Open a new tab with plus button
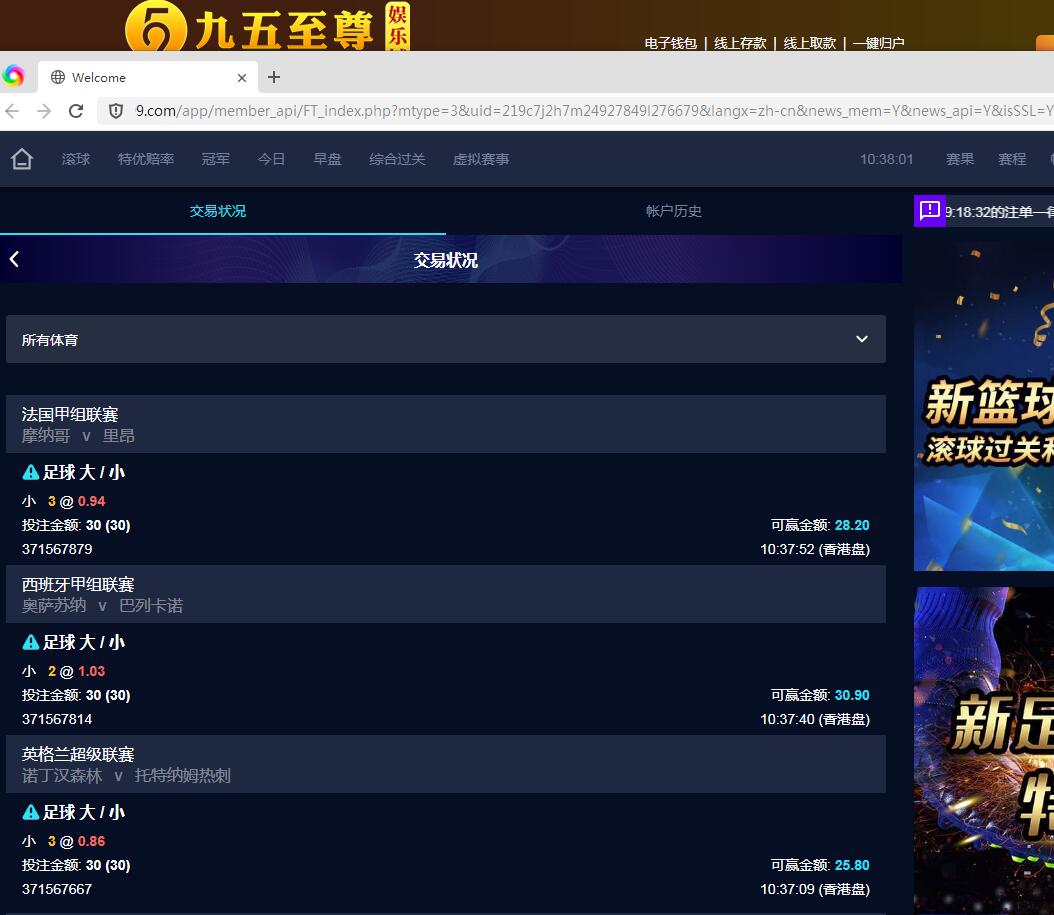The image size is (1054, 915). 274,77
